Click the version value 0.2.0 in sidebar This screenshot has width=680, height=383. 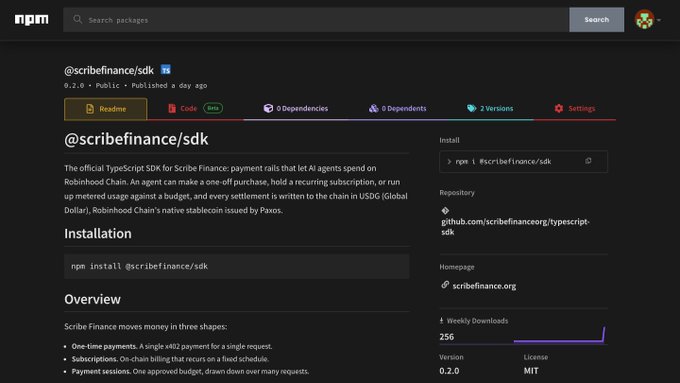[x=449, y=371]
